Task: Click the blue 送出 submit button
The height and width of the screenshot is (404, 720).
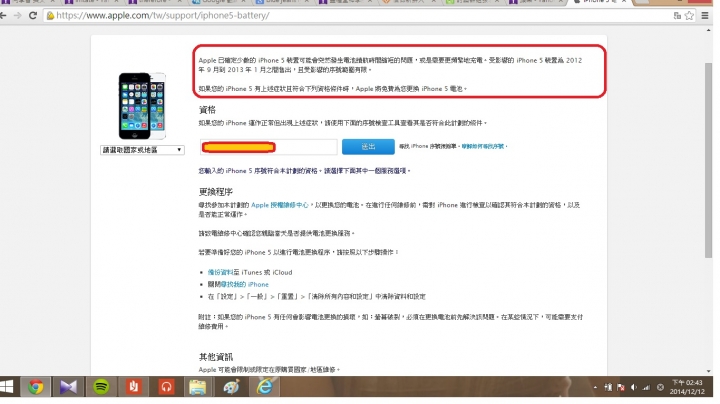Action: click(368, 146)
